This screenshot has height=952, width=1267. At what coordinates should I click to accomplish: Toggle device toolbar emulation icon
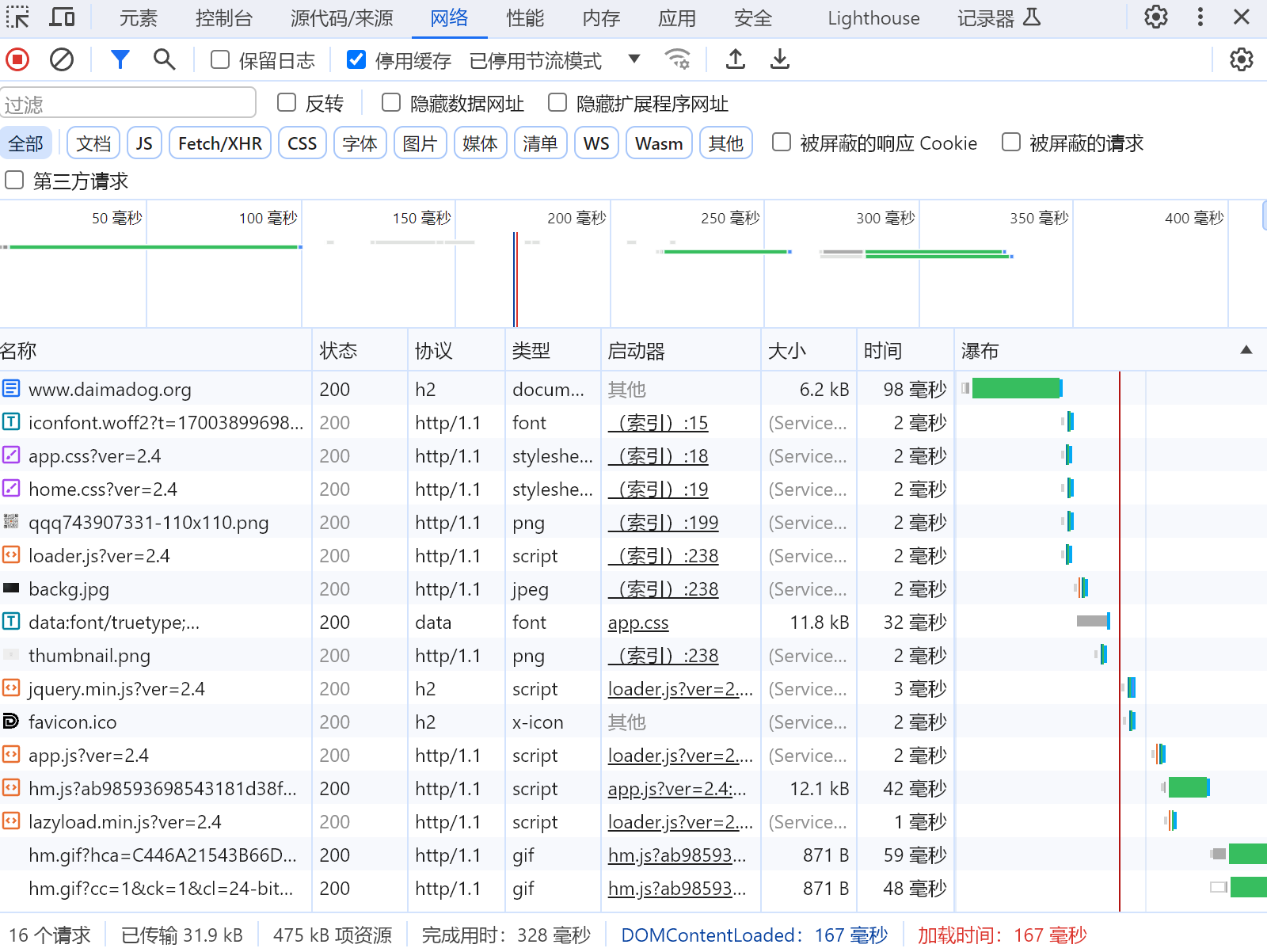pyautogui.click(x=63, y=17)
